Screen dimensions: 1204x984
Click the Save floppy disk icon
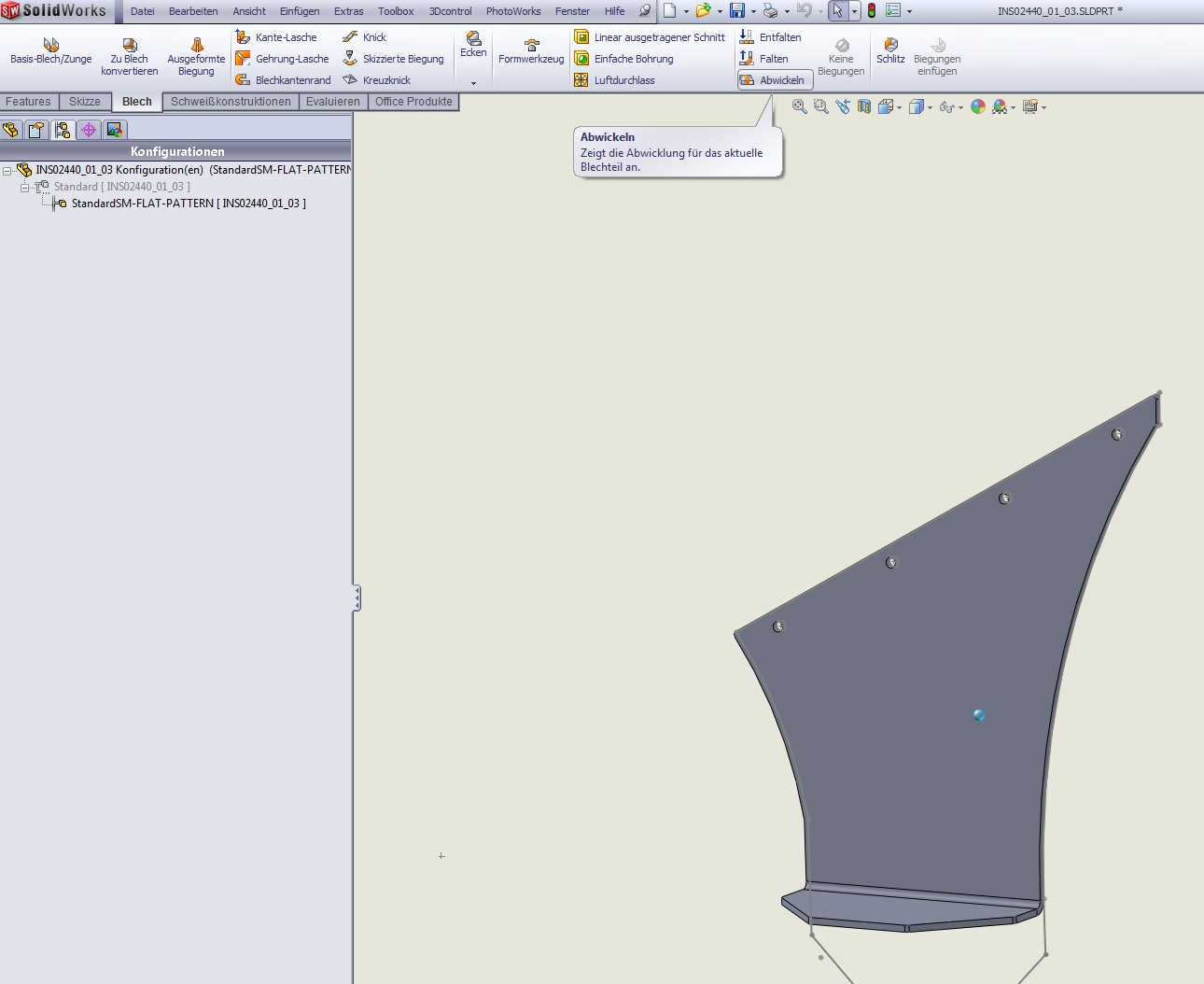(x=737, y=11)
